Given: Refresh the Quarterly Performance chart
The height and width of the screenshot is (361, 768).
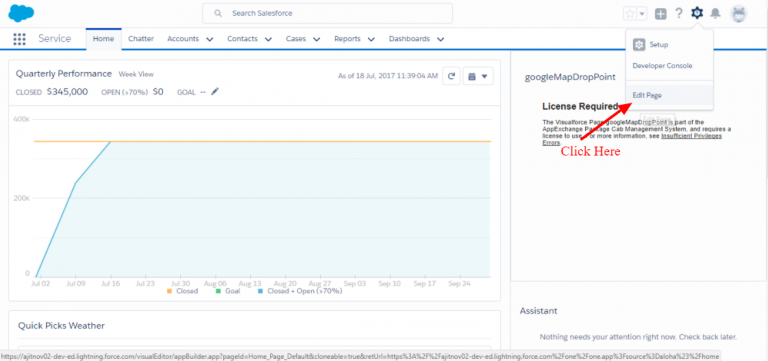Looking at the screenshot, I should point(452,76).
